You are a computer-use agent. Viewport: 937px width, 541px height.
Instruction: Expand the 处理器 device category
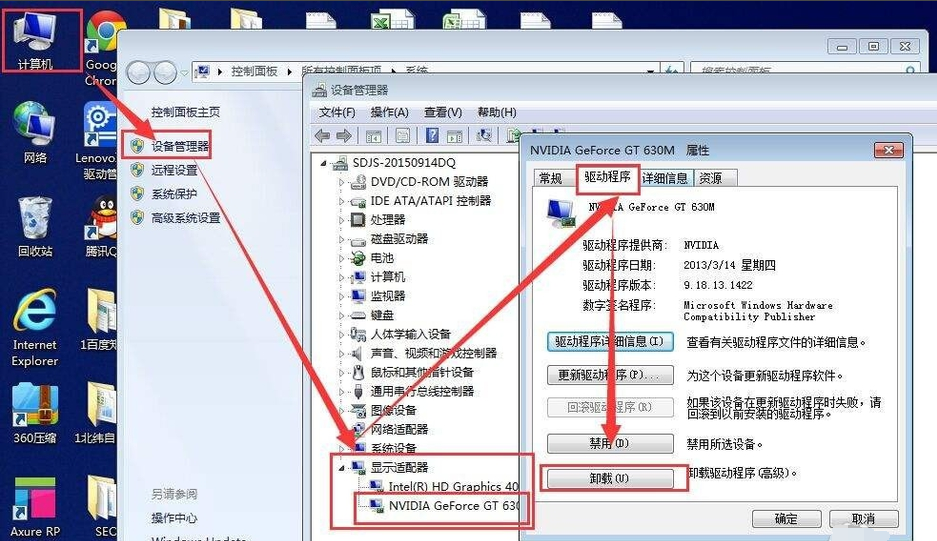(342, 220)
